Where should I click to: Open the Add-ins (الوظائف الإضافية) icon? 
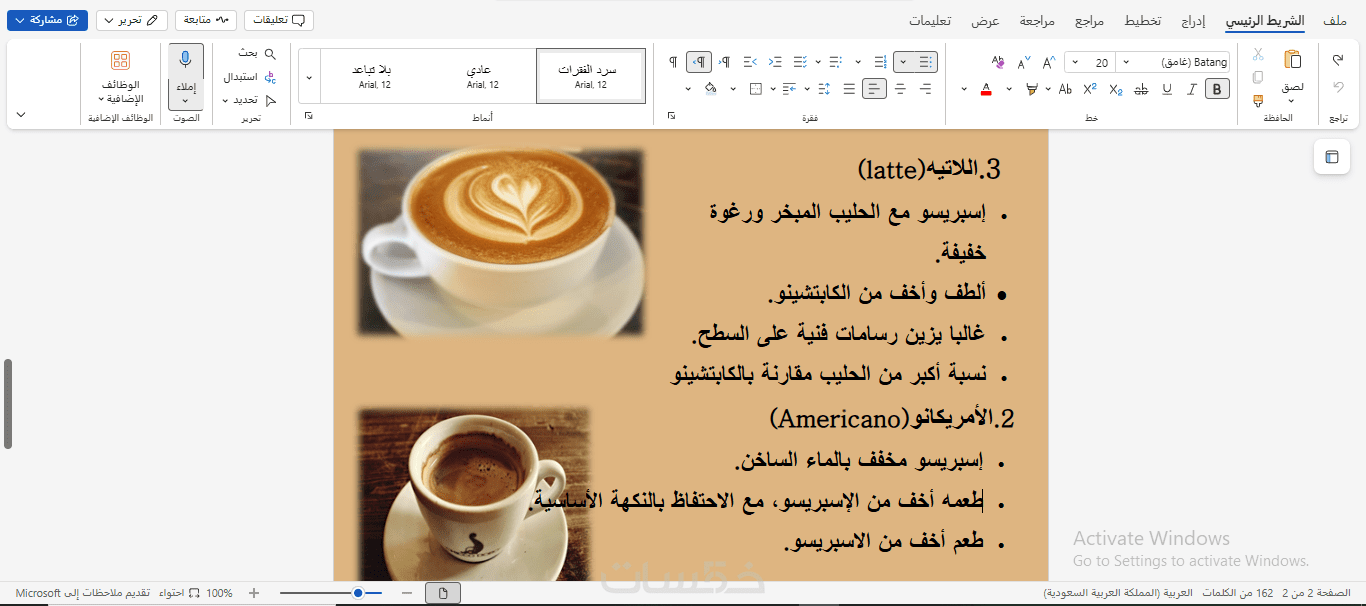click(x=121, y=61)
